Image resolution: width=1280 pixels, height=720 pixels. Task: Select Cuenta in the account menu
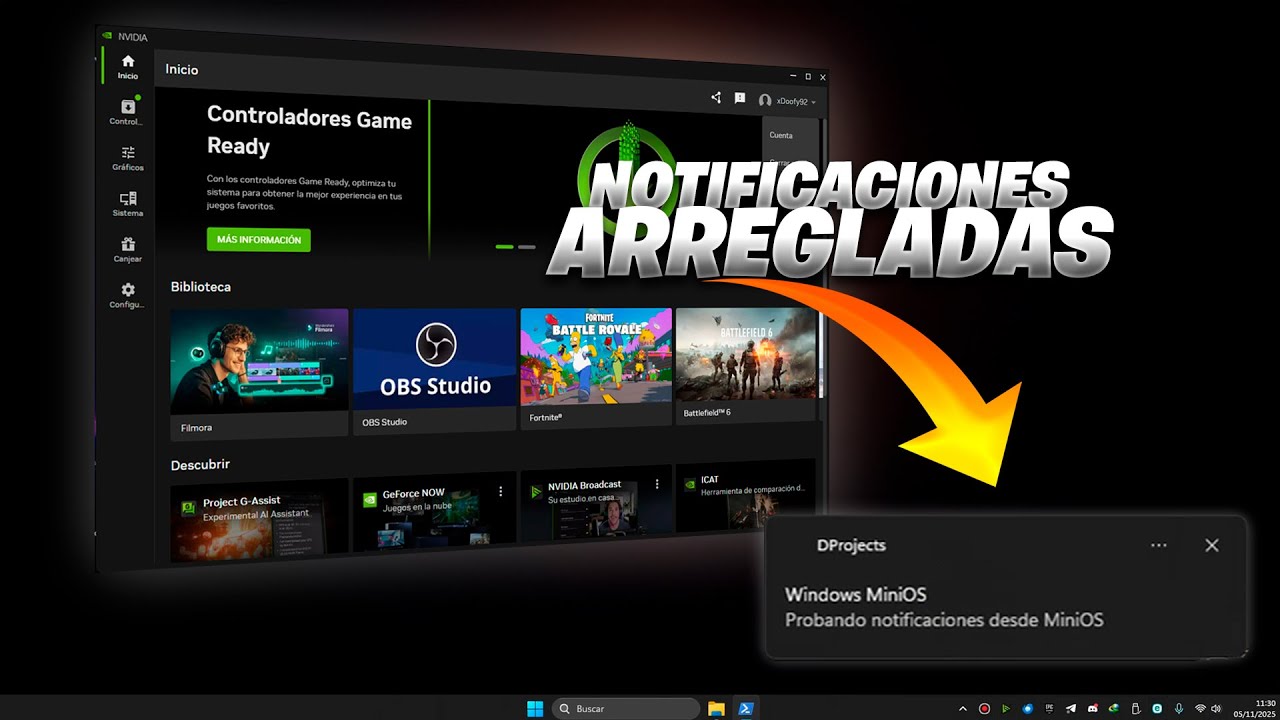pyautogui.click(x=781, y=135)
